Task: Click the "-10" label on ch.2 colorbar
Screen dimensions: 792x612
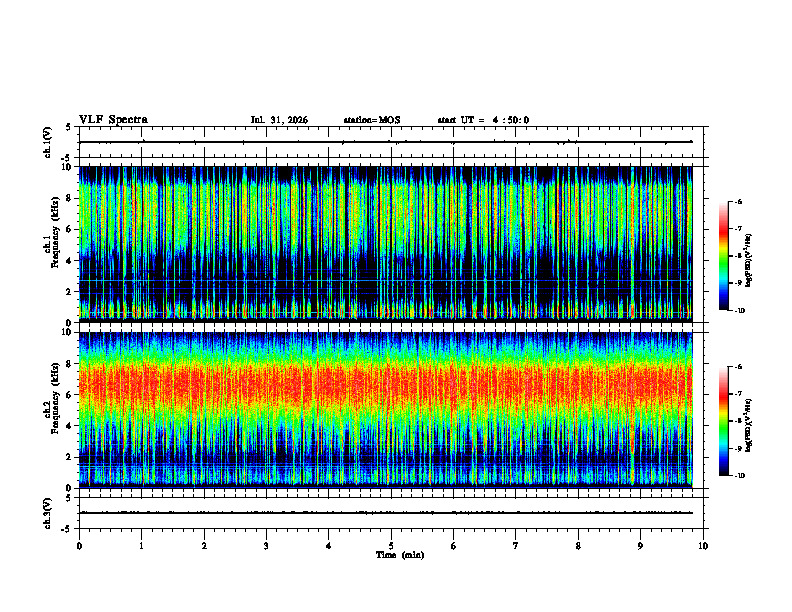Action: [x=740, y=476]
